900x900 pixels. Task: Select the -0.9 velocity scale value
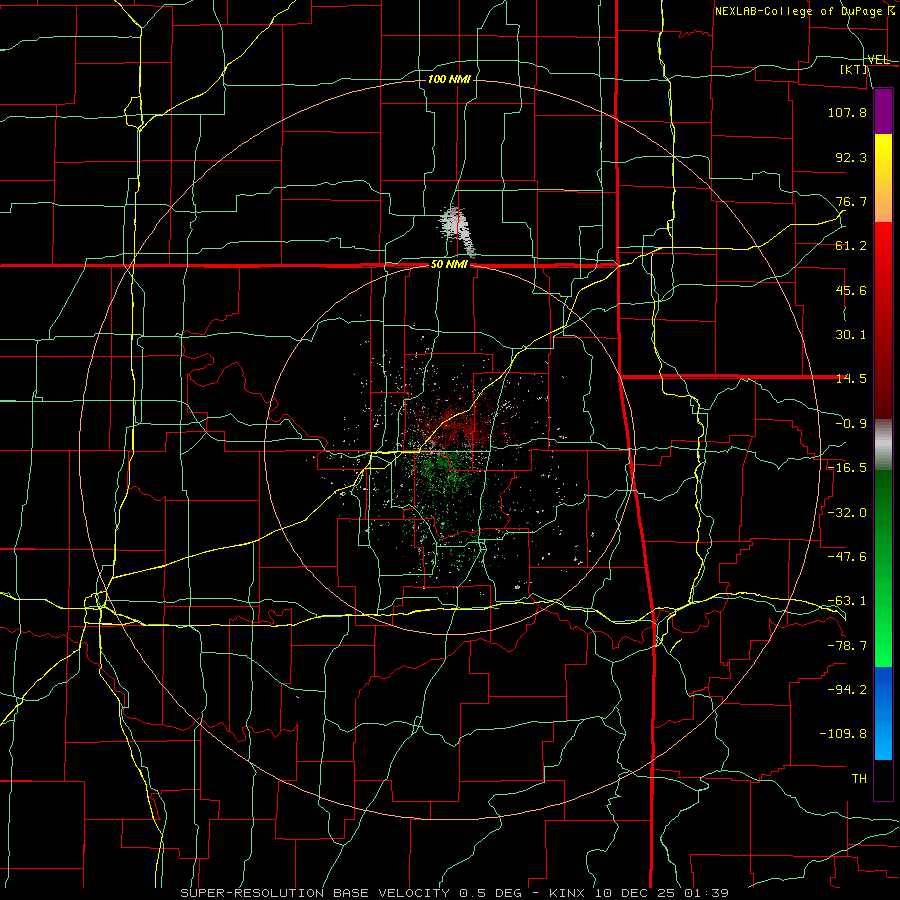click(851, 424)
